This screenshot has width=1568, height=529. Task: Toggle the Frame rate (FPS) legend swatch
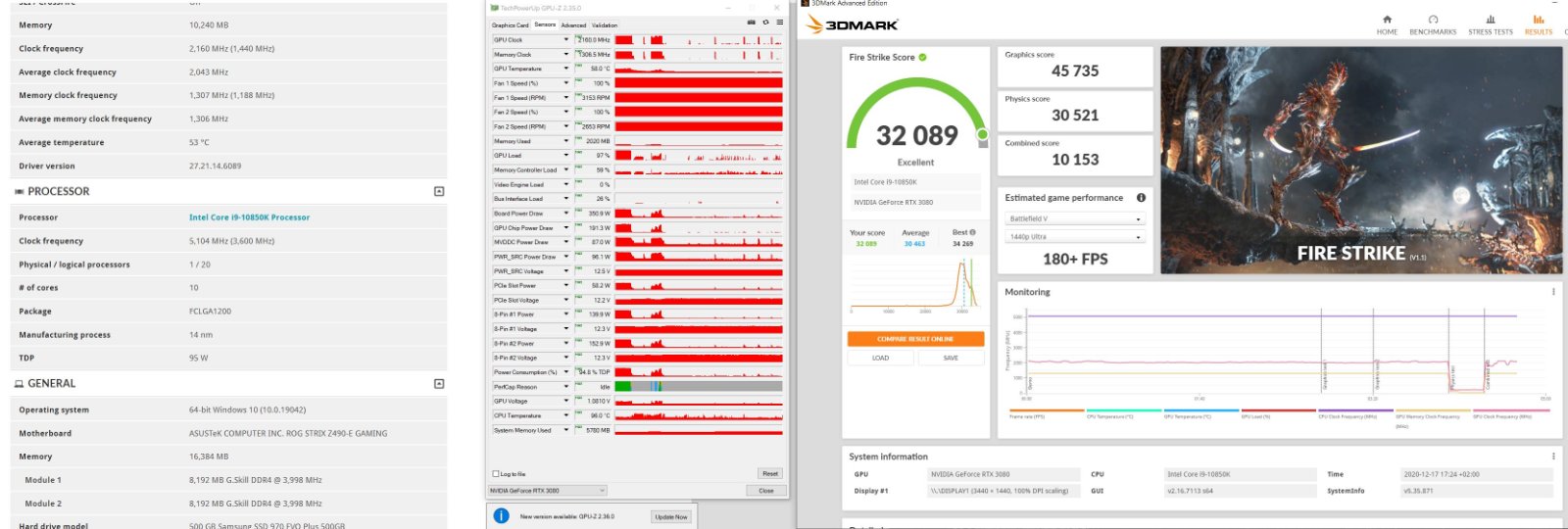pyautogui.click(x=1047, y=411)
